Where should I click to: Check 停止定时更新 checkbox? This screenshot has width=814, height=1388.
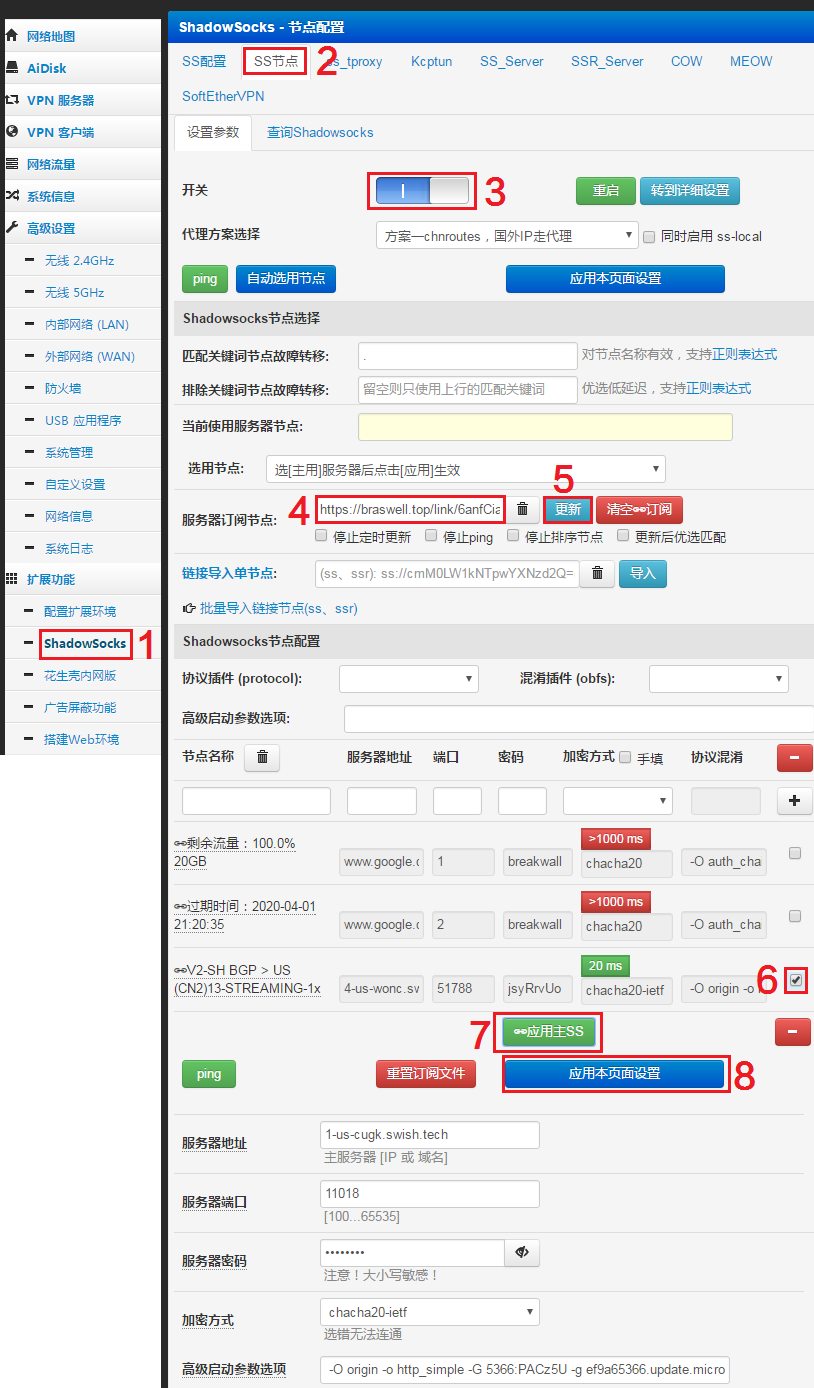pyautogui.click(x=321, y=536)
